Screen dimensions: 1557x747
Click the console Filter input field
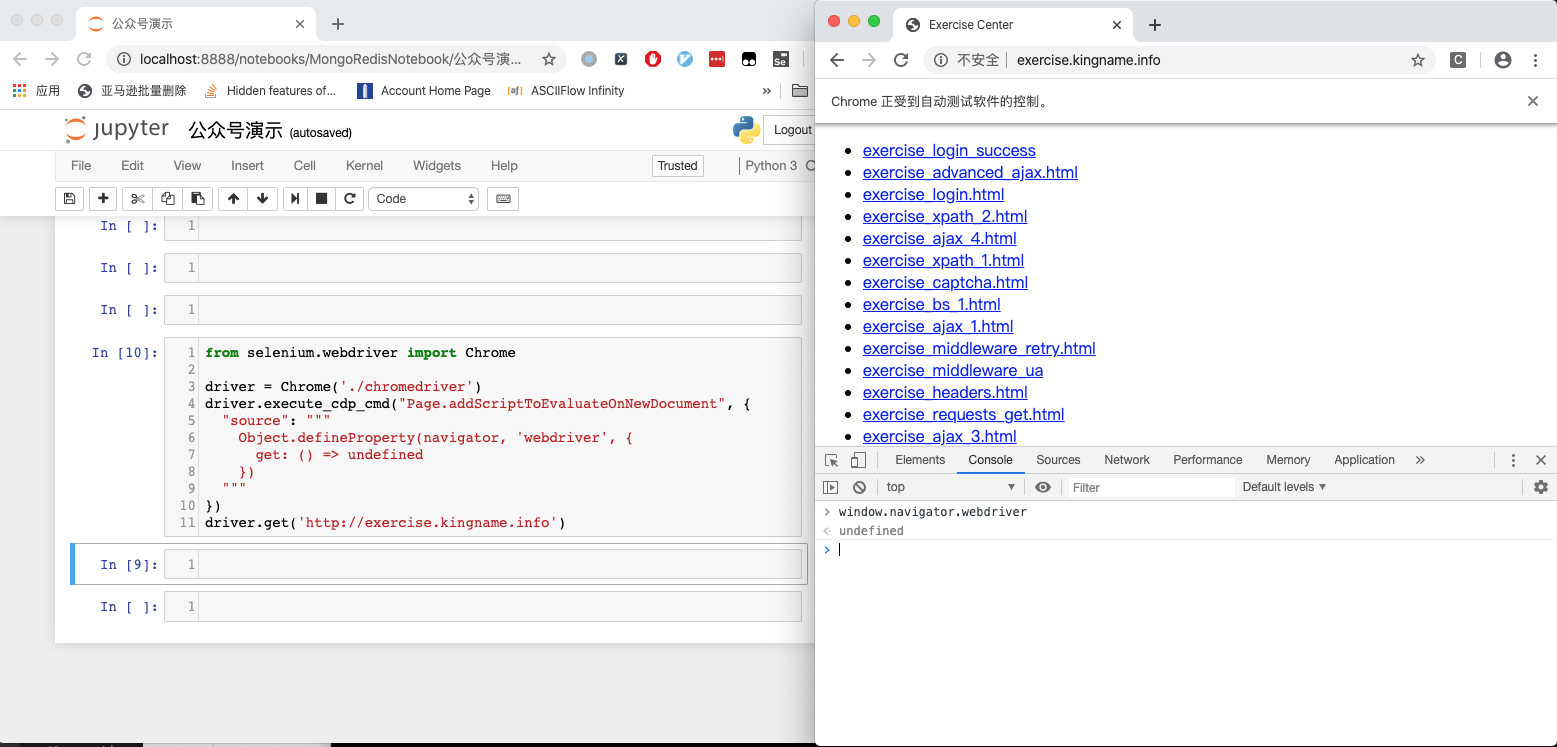(x=1150, y=487)
